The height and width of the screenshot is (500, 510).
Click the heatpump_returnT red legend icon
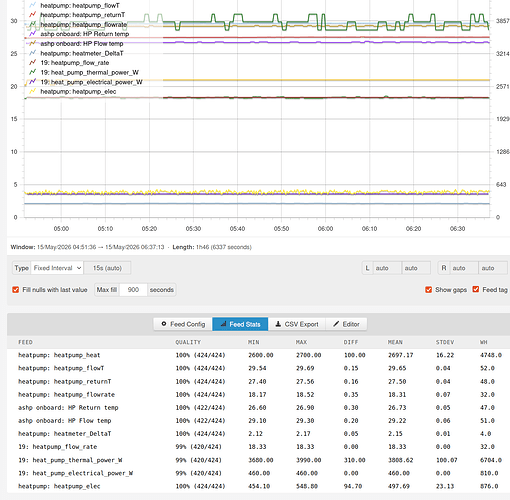pos(32,15)
